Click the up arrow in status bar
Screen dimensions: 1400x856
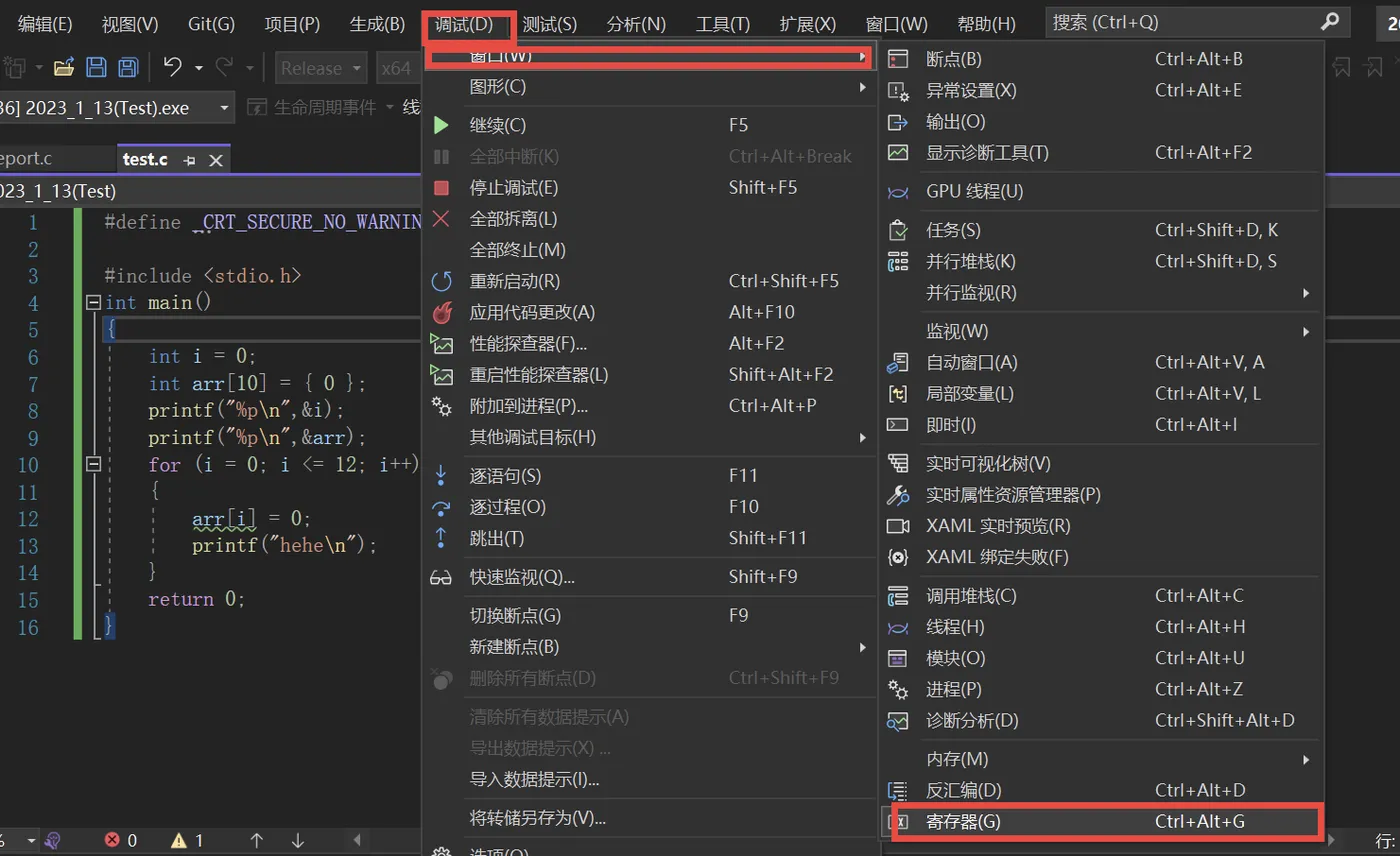coord(256,840)
